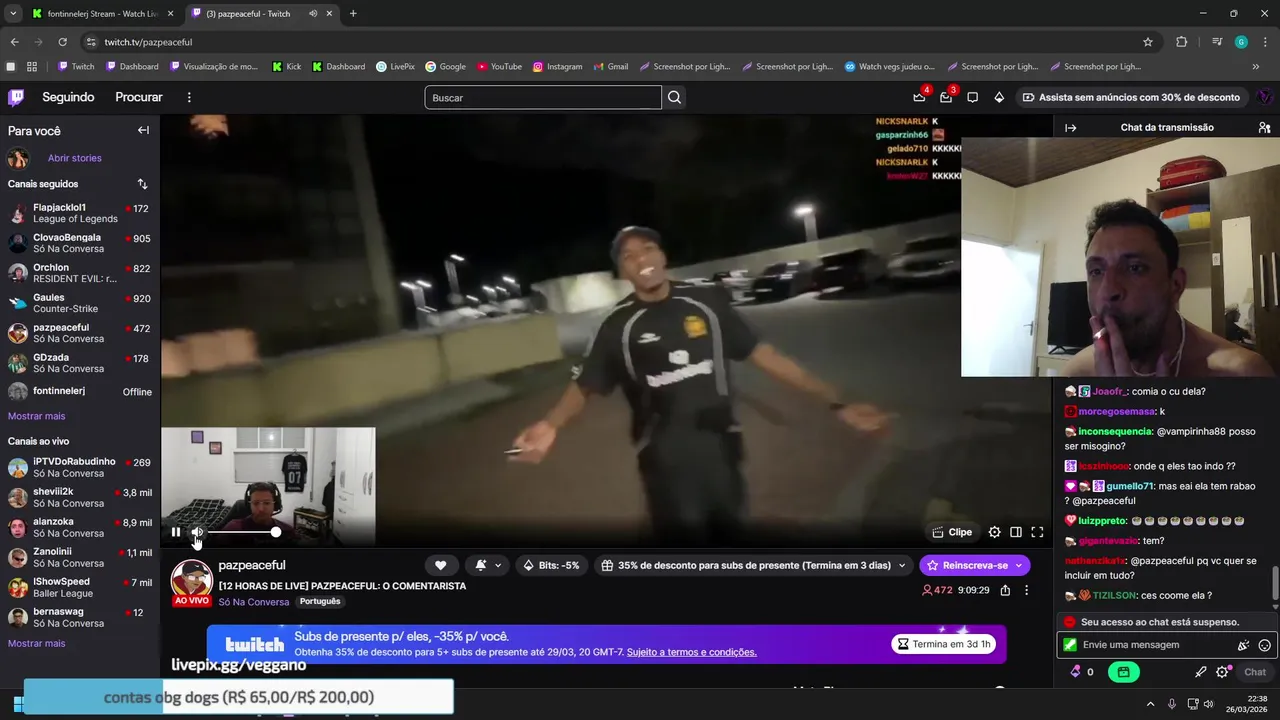The width and height of the screenshot is (1280, 720).
Task: Open the notifications inbox icon
Action: point(946,97)
